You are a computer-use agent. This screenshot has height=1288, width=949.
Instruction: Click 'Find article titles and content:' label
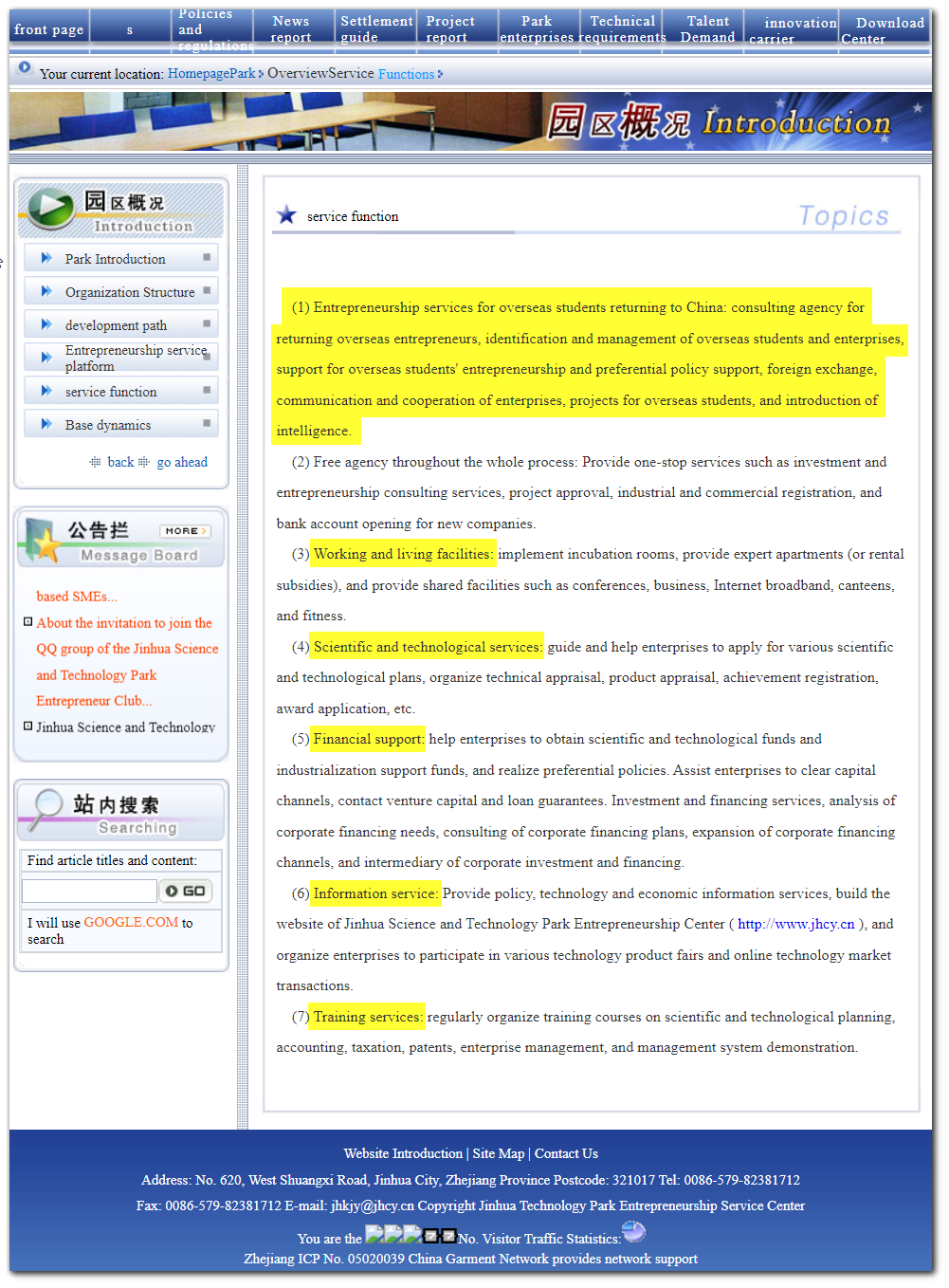[x=112, y=860]
